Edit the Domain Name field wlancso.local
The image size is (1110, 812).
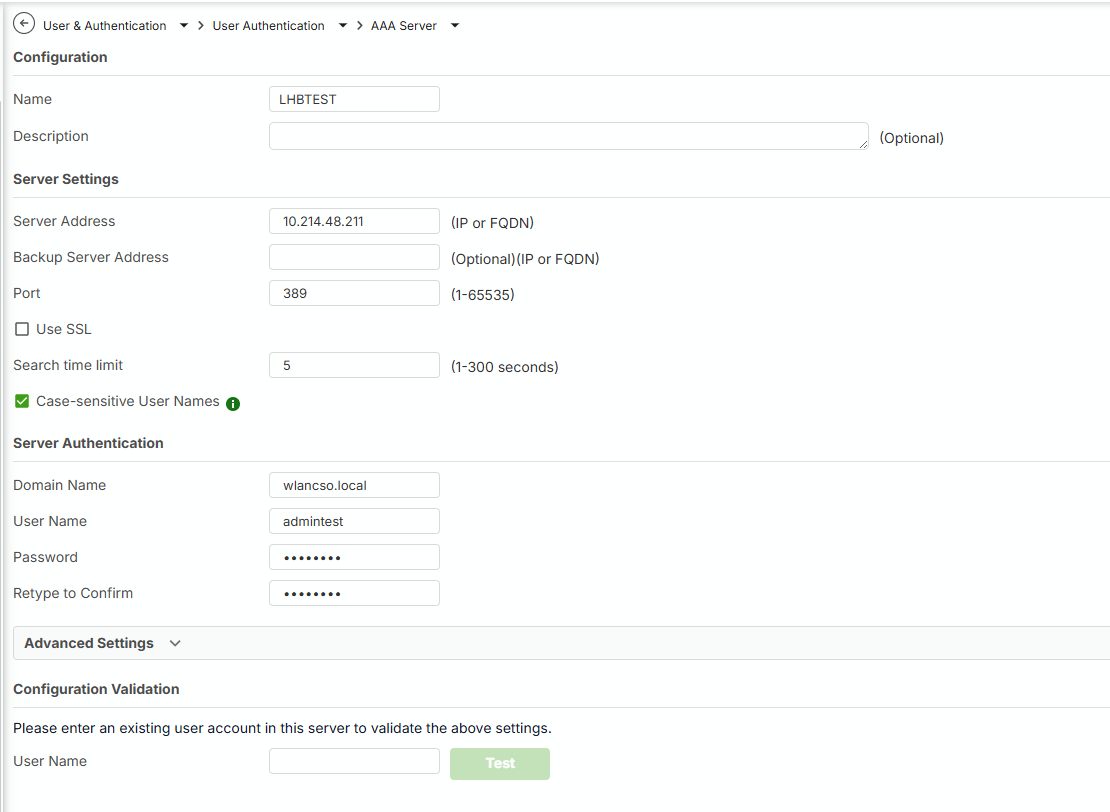tap(354, 485)
